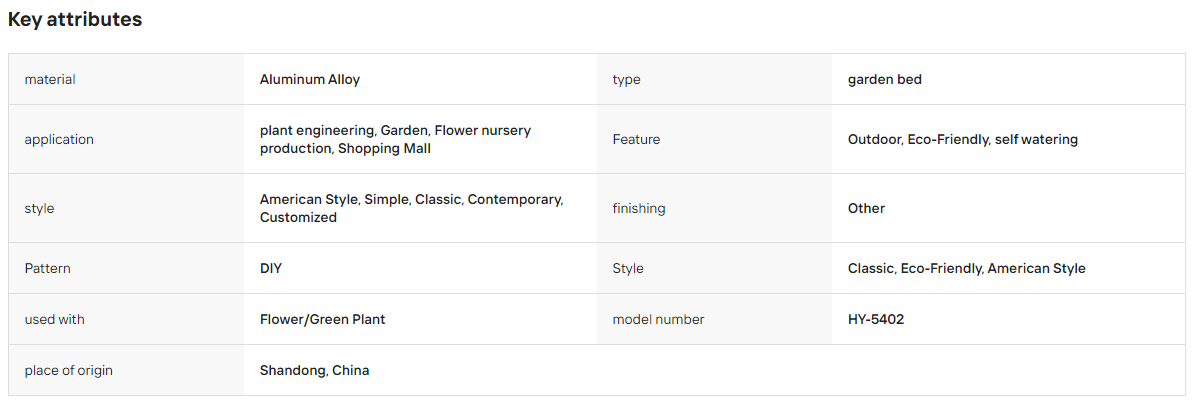Select the Shandong, China origin value
The height and width of the screenshot is (400, 1195).
click(x=314, y=370)
